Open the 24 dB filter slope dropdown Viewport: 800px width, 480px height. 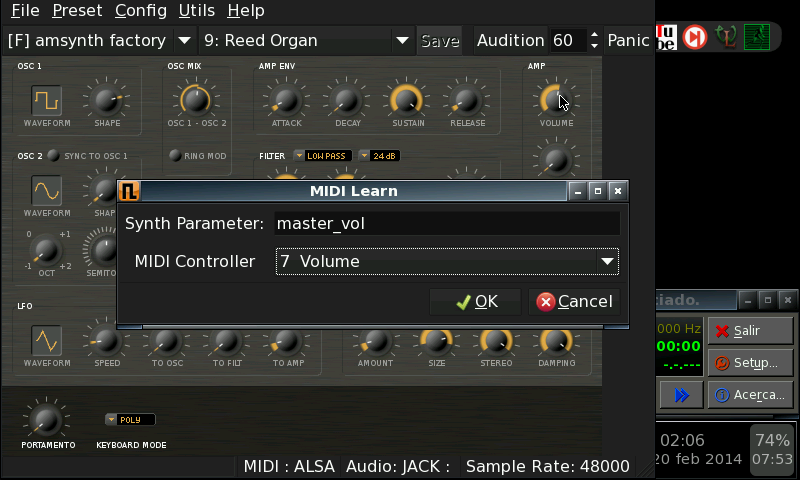pos(379,156)
